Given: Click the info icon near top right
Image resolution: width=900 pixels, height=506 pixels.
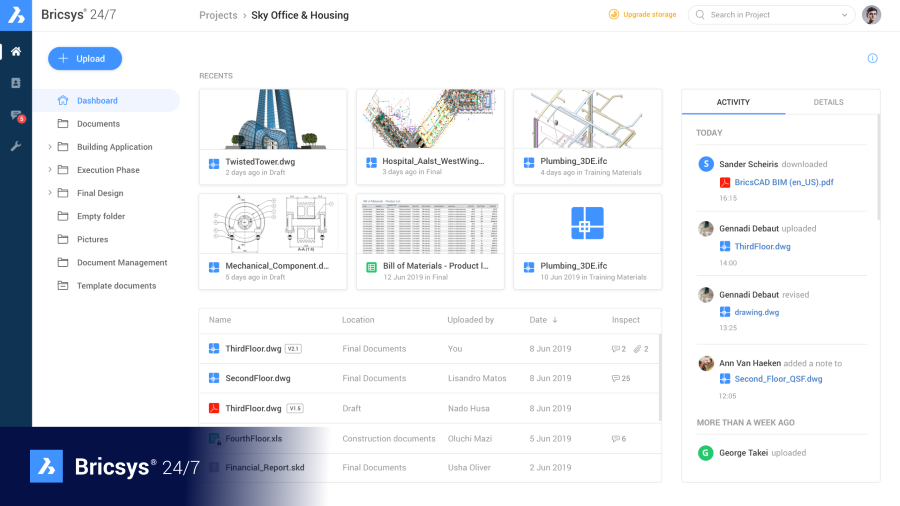Looking at the screenshot, I should tap(872, 59).
